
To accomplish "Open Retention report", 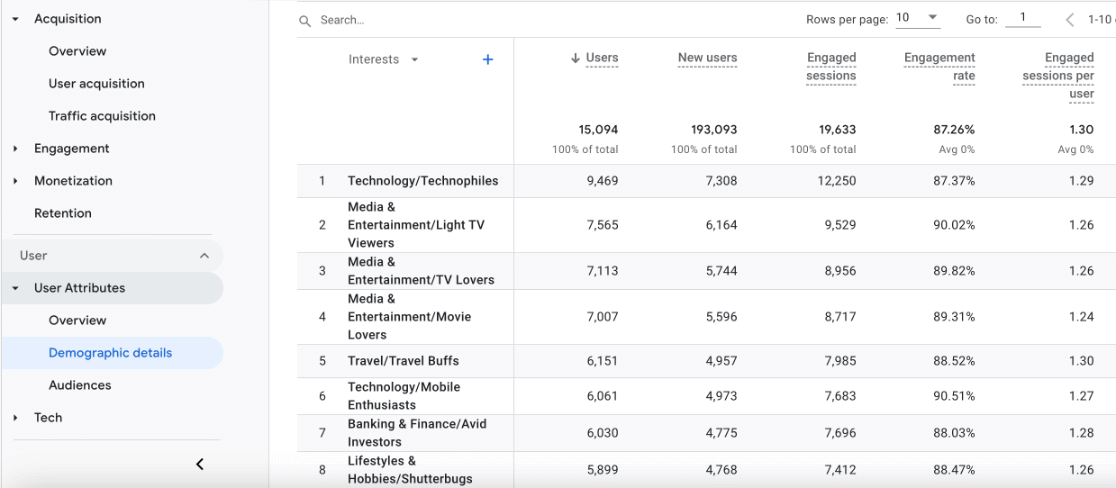I will [x=63, y=213].
